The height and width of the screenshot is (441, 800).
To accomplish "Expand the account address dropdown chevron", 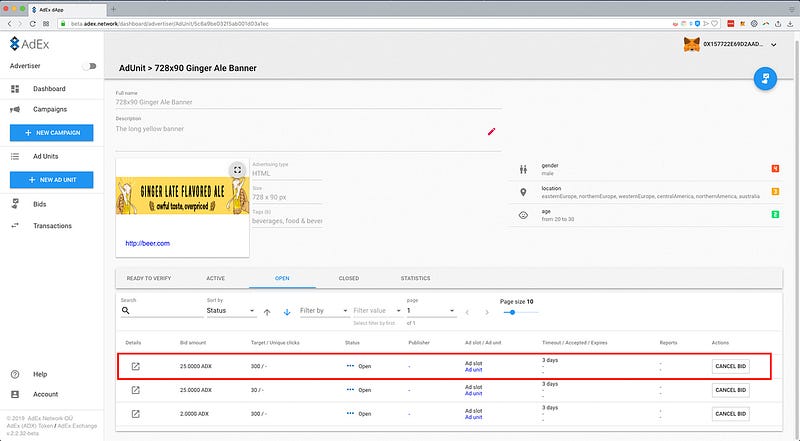I will [x=773, y=45].
